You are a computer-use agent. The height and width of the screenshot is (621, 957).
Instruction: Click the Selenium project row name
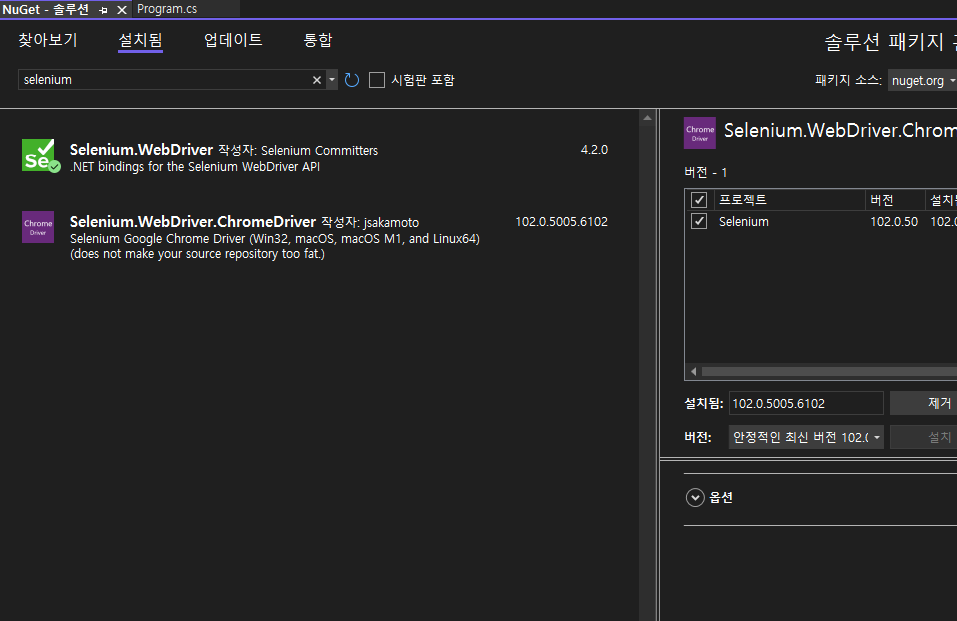click(743, 222)
